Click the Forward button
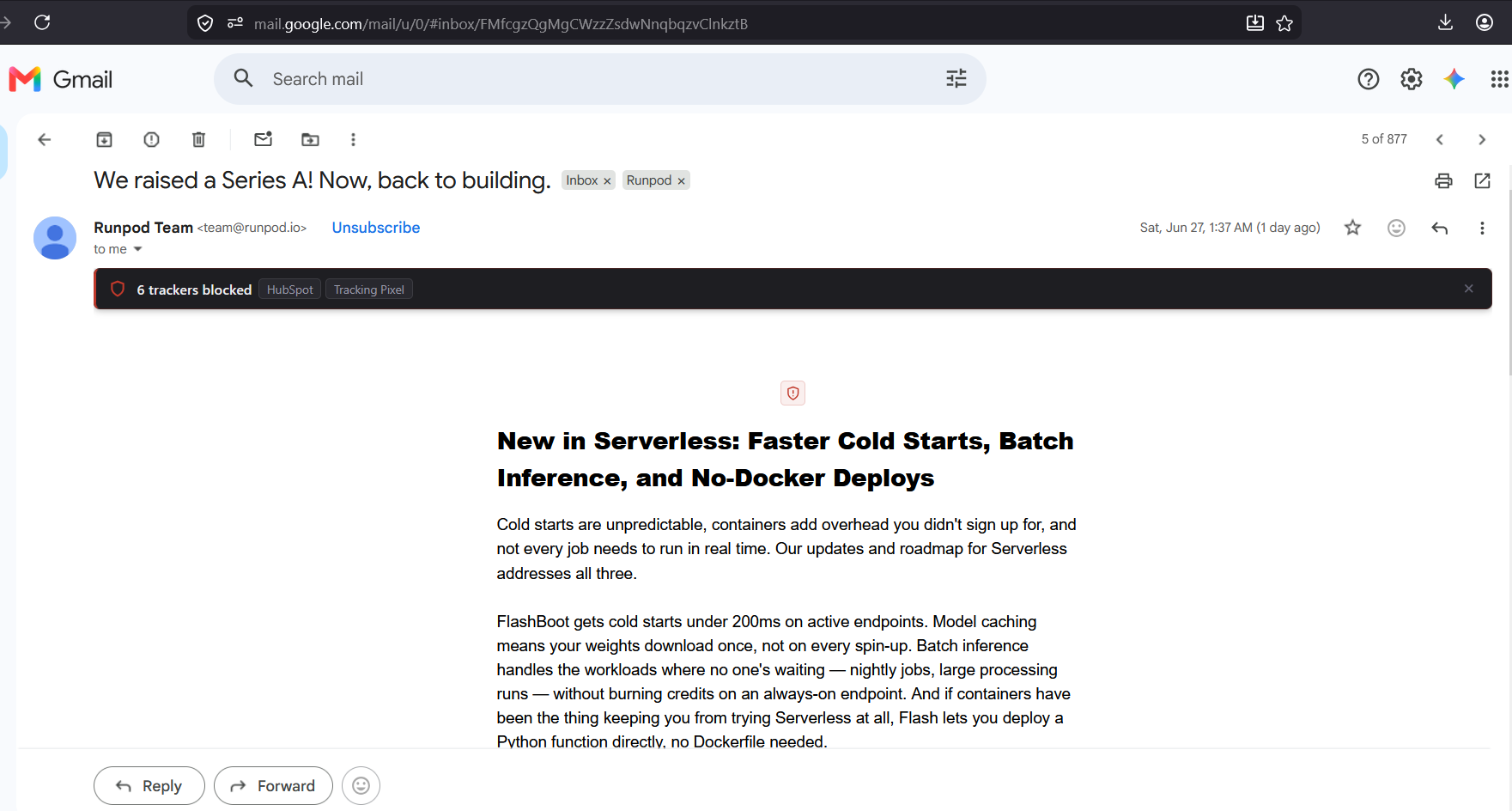 [273, 786]
